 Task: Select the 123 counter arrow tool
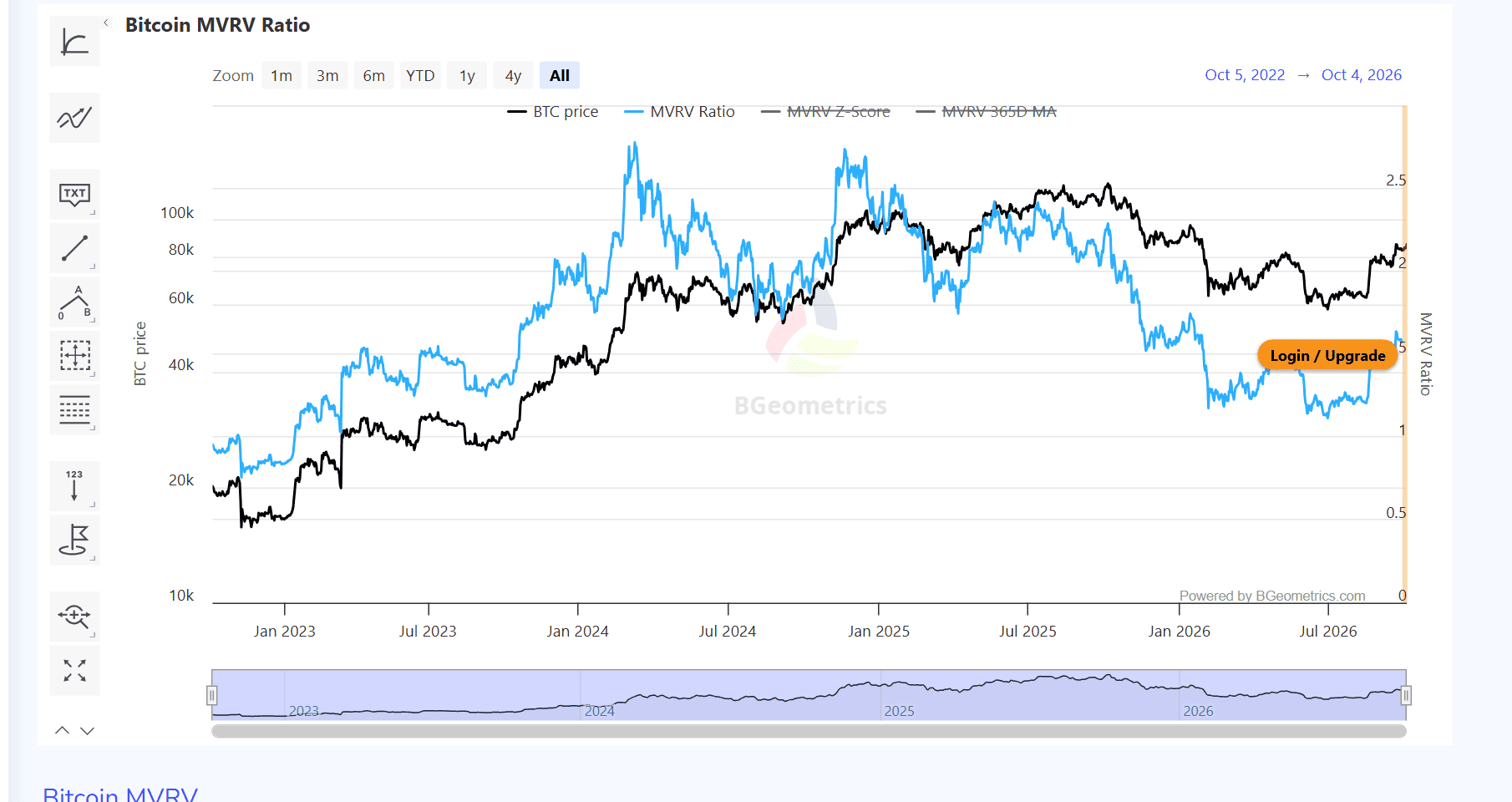coord(74,485)
